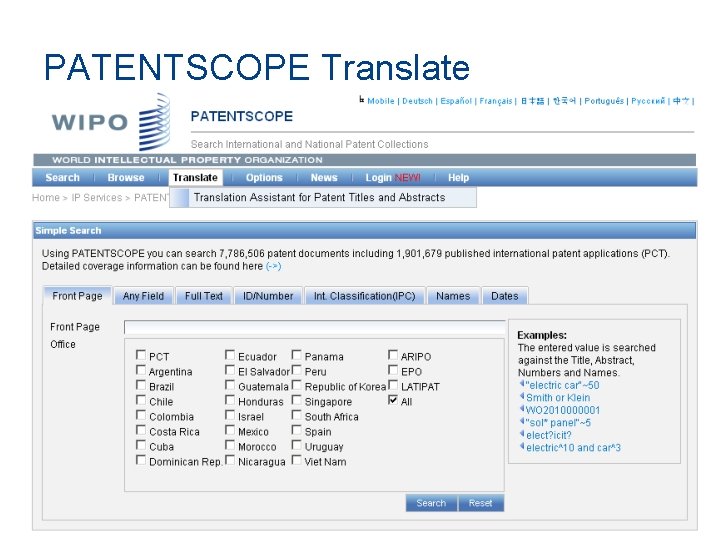
Task: Click the Login menu item
Action: click(393, 178)
